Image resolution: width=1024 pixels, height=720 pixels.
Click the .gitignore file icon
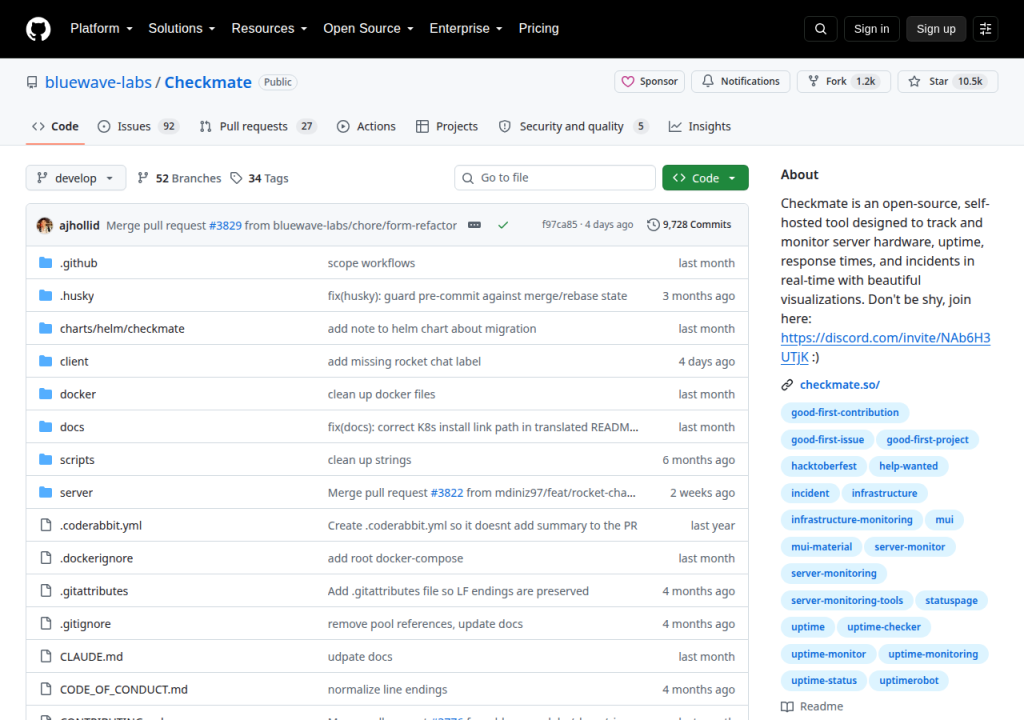point(46,623)
